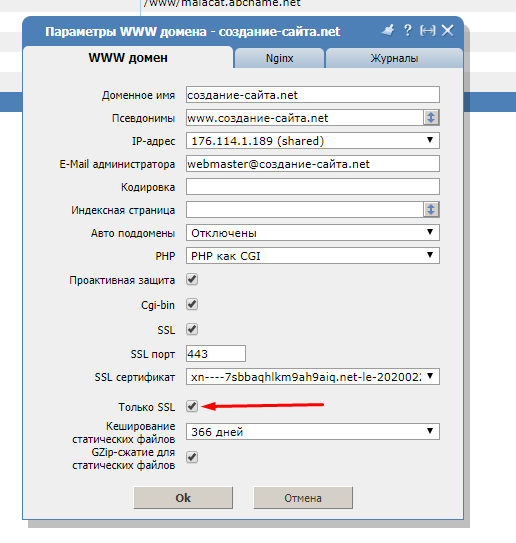Toggle GZip-сжатие для статических файлов checkbox
This screenshot has width=516, height=543.
192,457
